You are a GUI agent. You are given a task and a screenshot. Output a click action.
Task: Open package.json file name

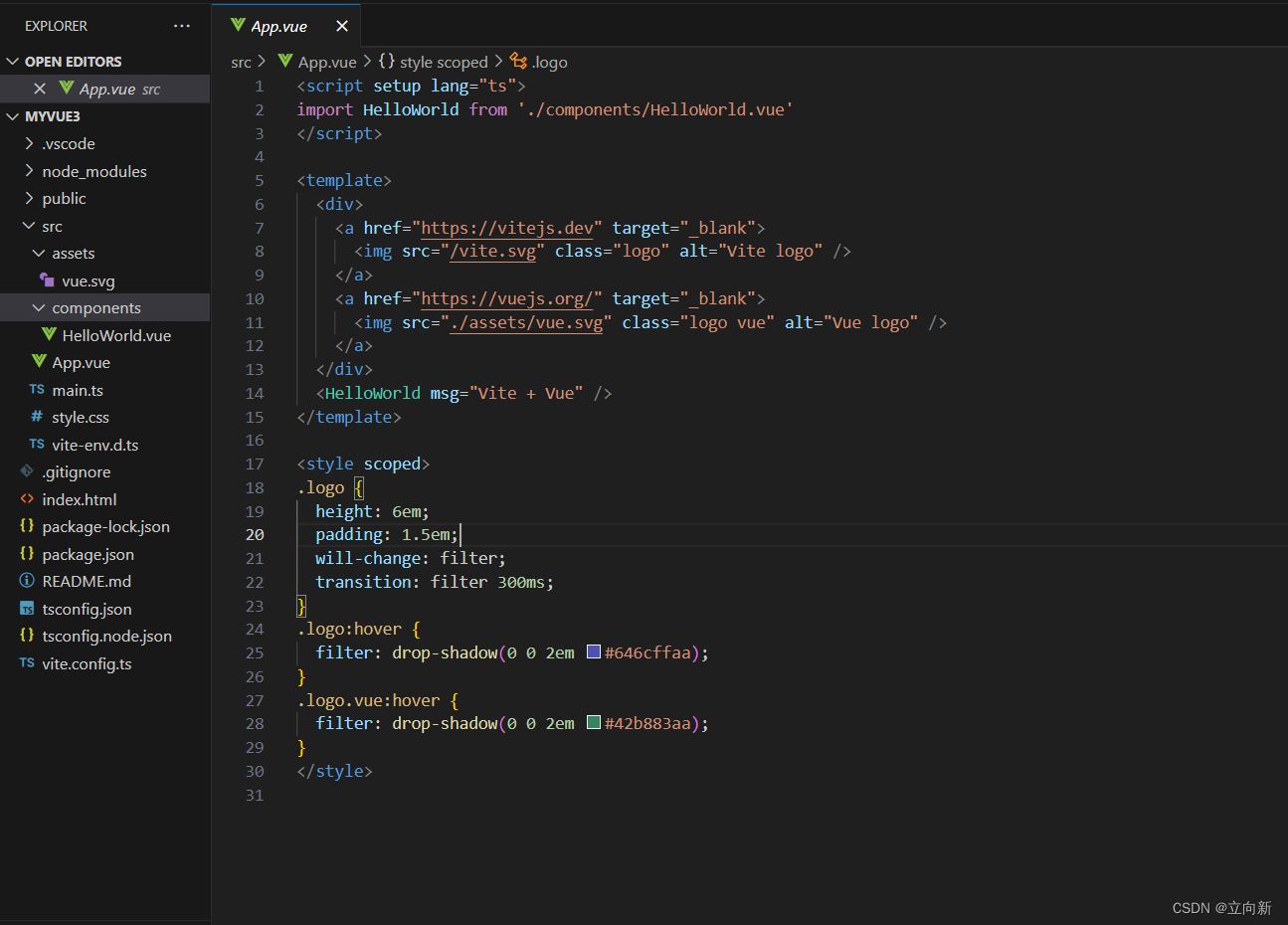[x=88, y=555]
